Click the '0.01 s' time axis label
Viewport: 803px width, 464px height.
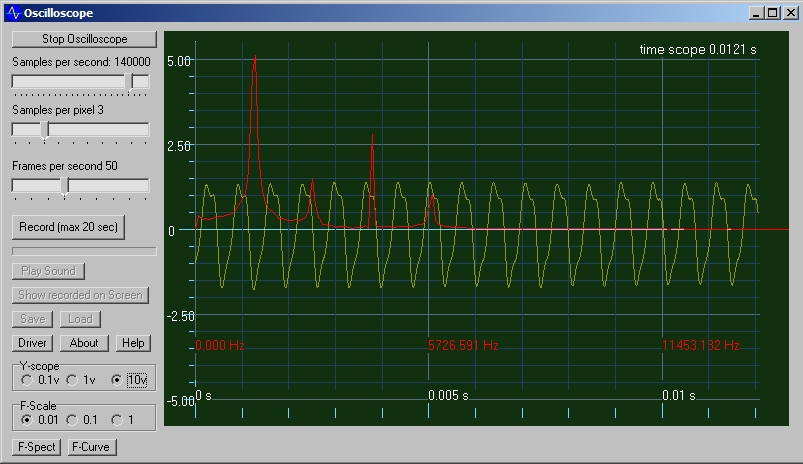(x=679, y=395)
